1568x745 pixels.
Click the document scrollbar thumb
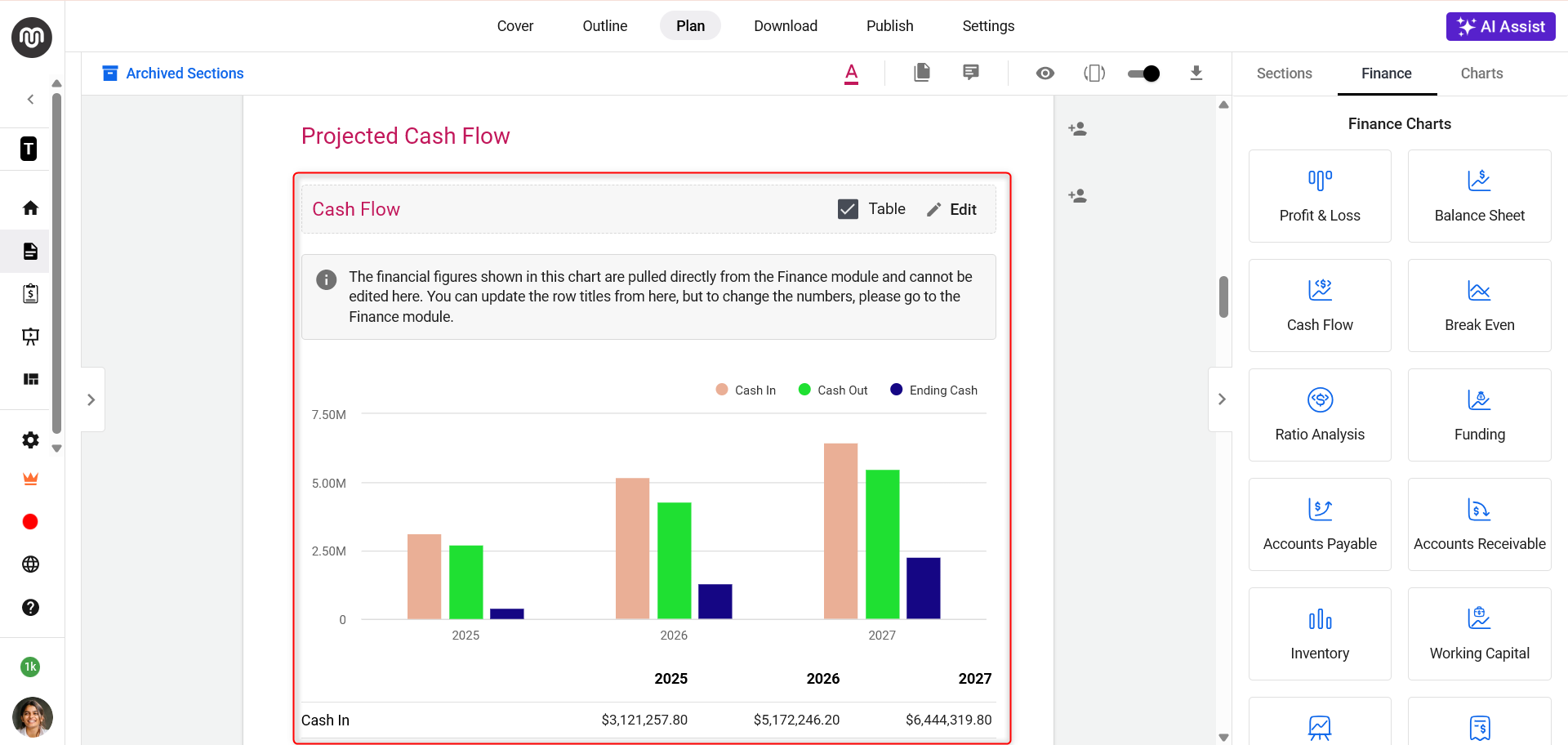(x=1223, y=297)
